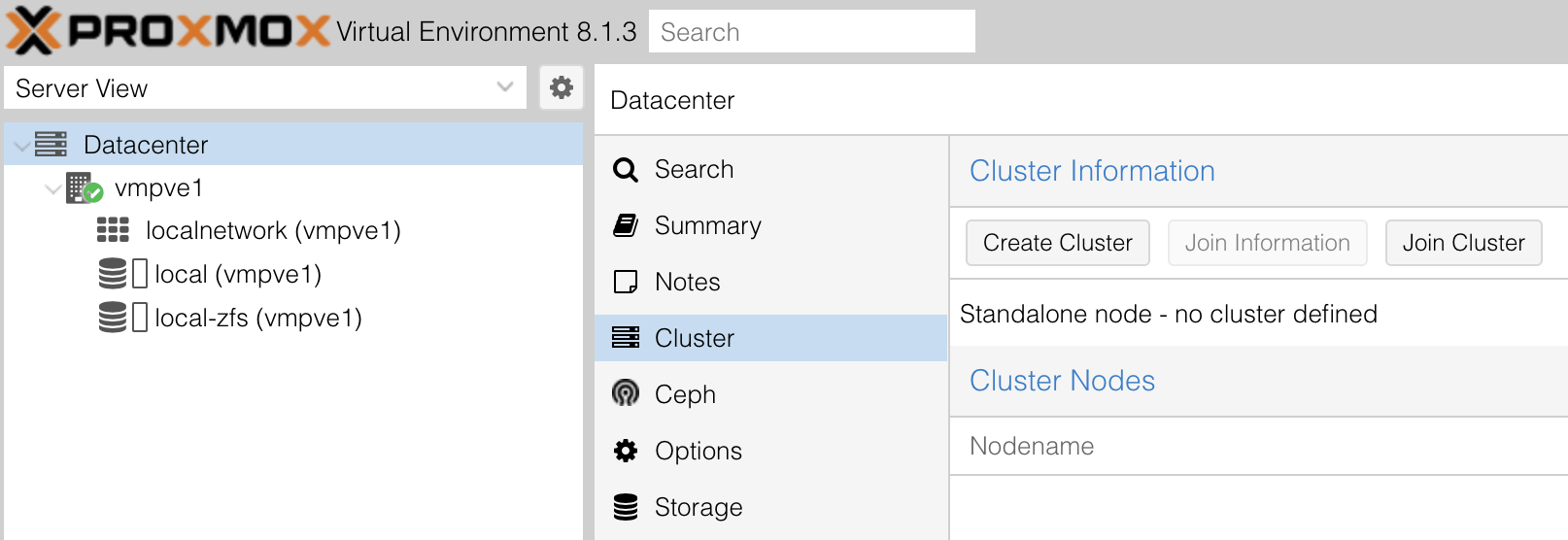Click the Join Cluster button
The height and width of the screenshot is (540, 1568).
point(1463,243)
